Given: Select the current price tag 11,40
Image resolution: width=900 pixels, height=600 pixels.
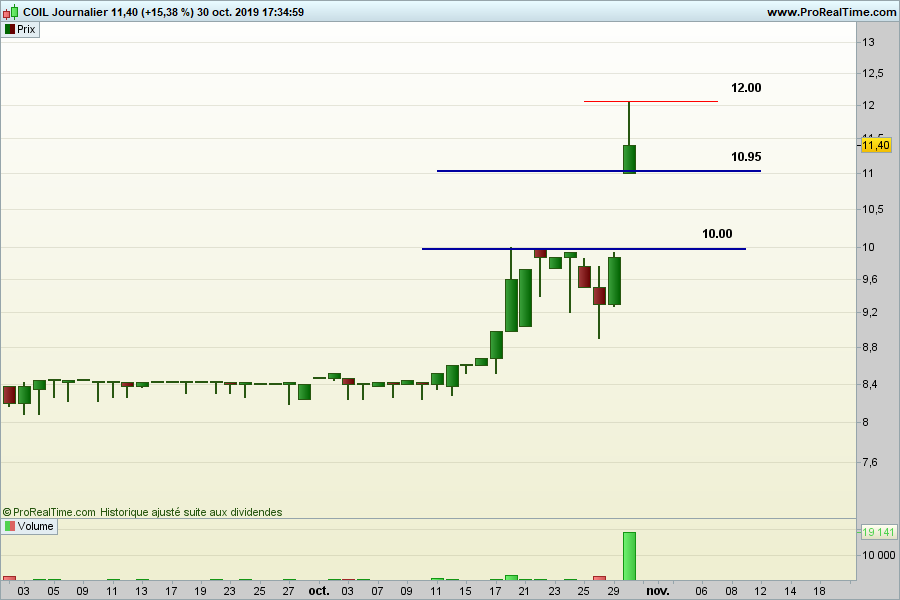Looking at the screenshot, I should pyautogui.click(x=875, y=145).
